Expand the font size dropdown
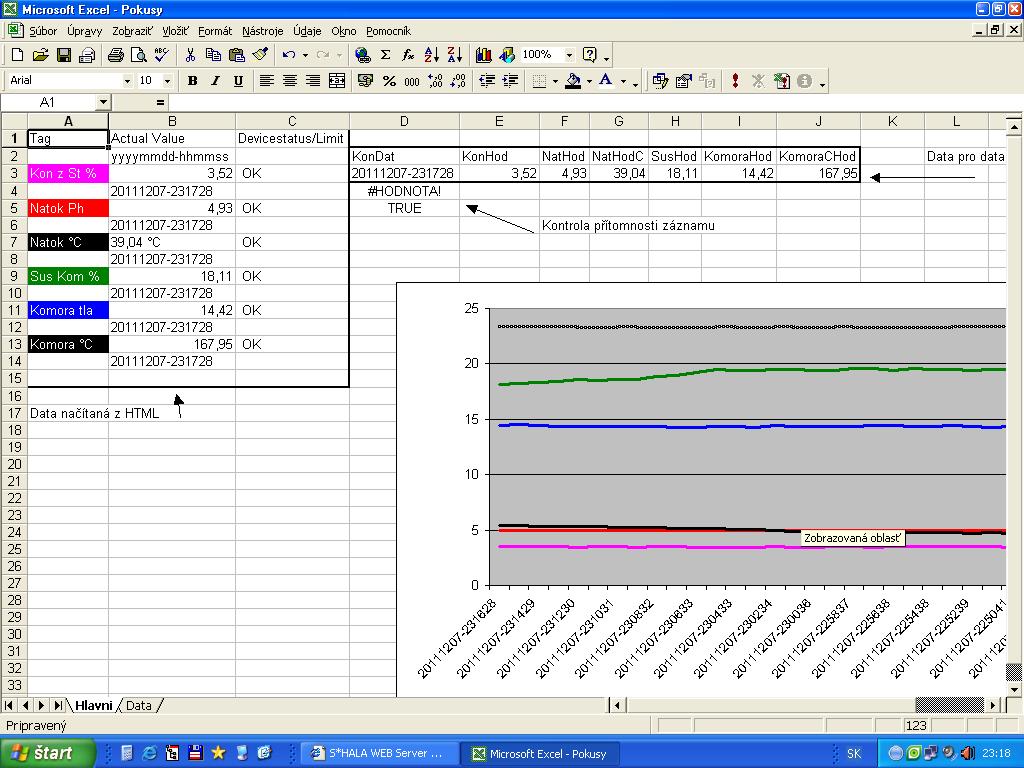The width and height of the screenshot is (1024, 768). 167,81
